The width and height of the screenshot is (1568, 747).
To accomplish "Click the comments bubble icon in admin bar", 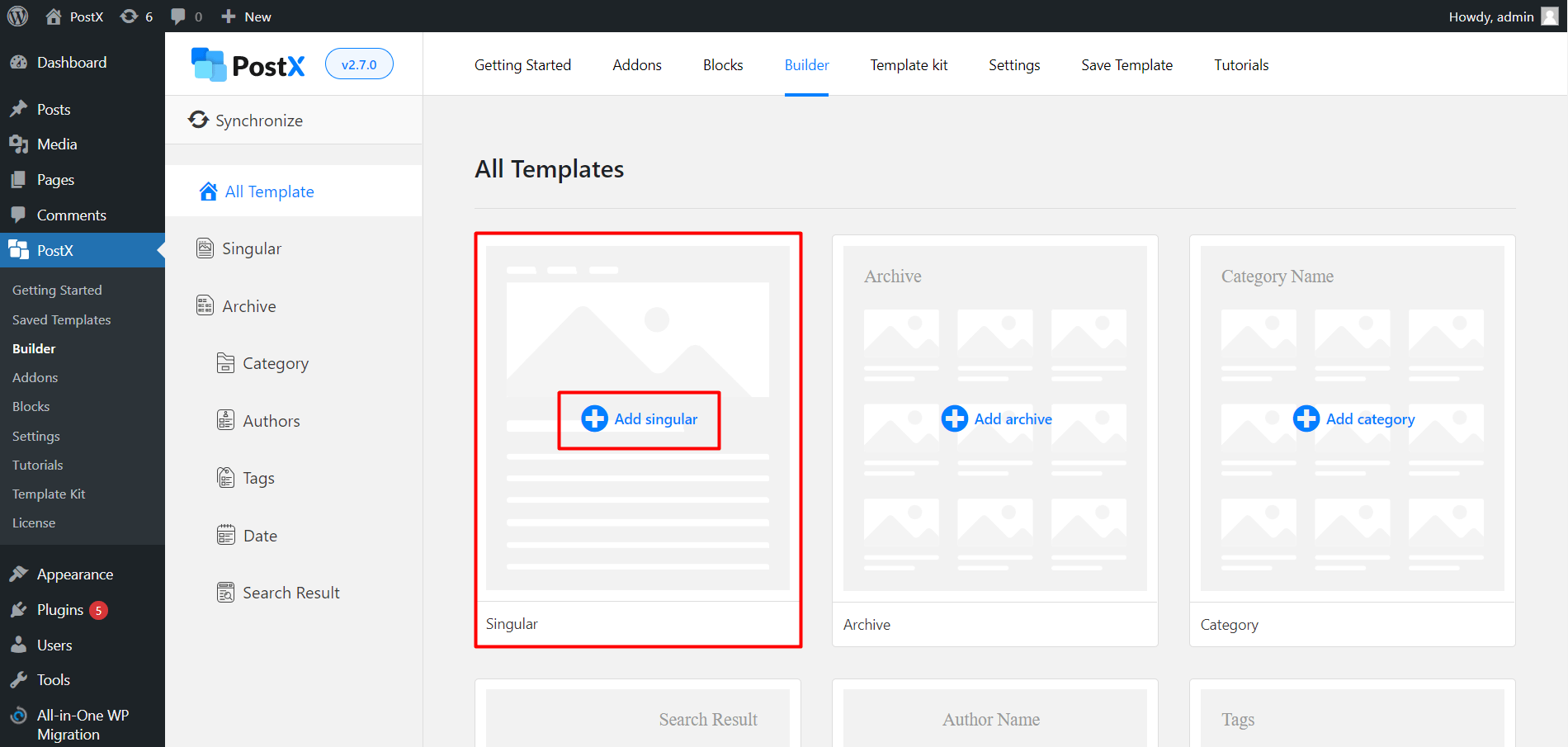I will [178, 17].
